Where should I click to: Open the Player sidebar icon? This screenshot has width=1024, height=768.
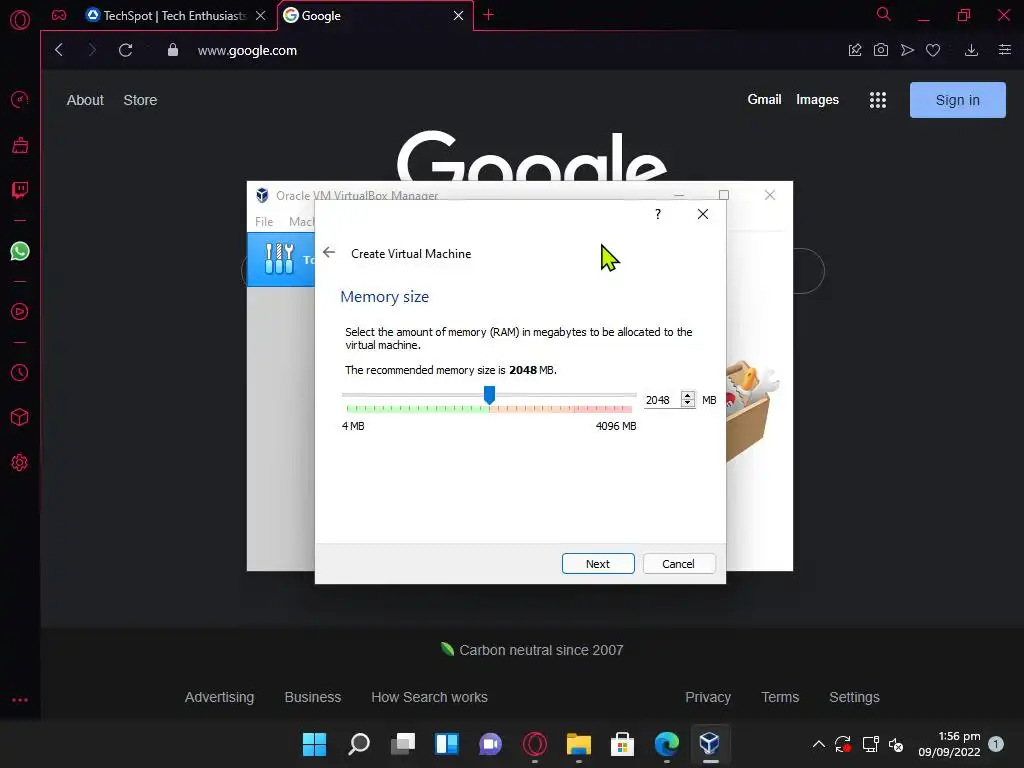pyautogui.click(x=20, y=312)
